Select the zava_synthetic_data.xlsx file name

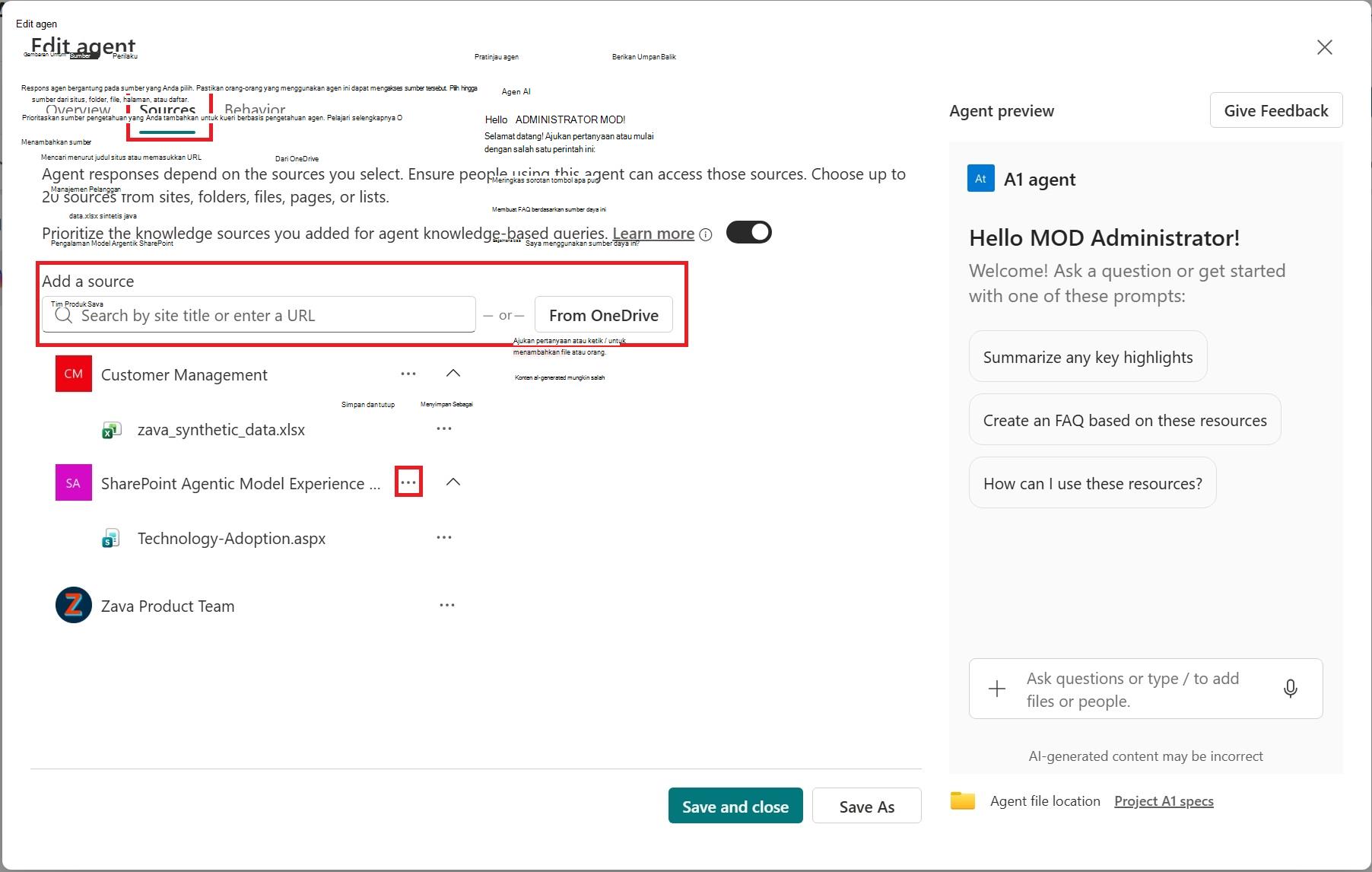(x=221, y=430)
